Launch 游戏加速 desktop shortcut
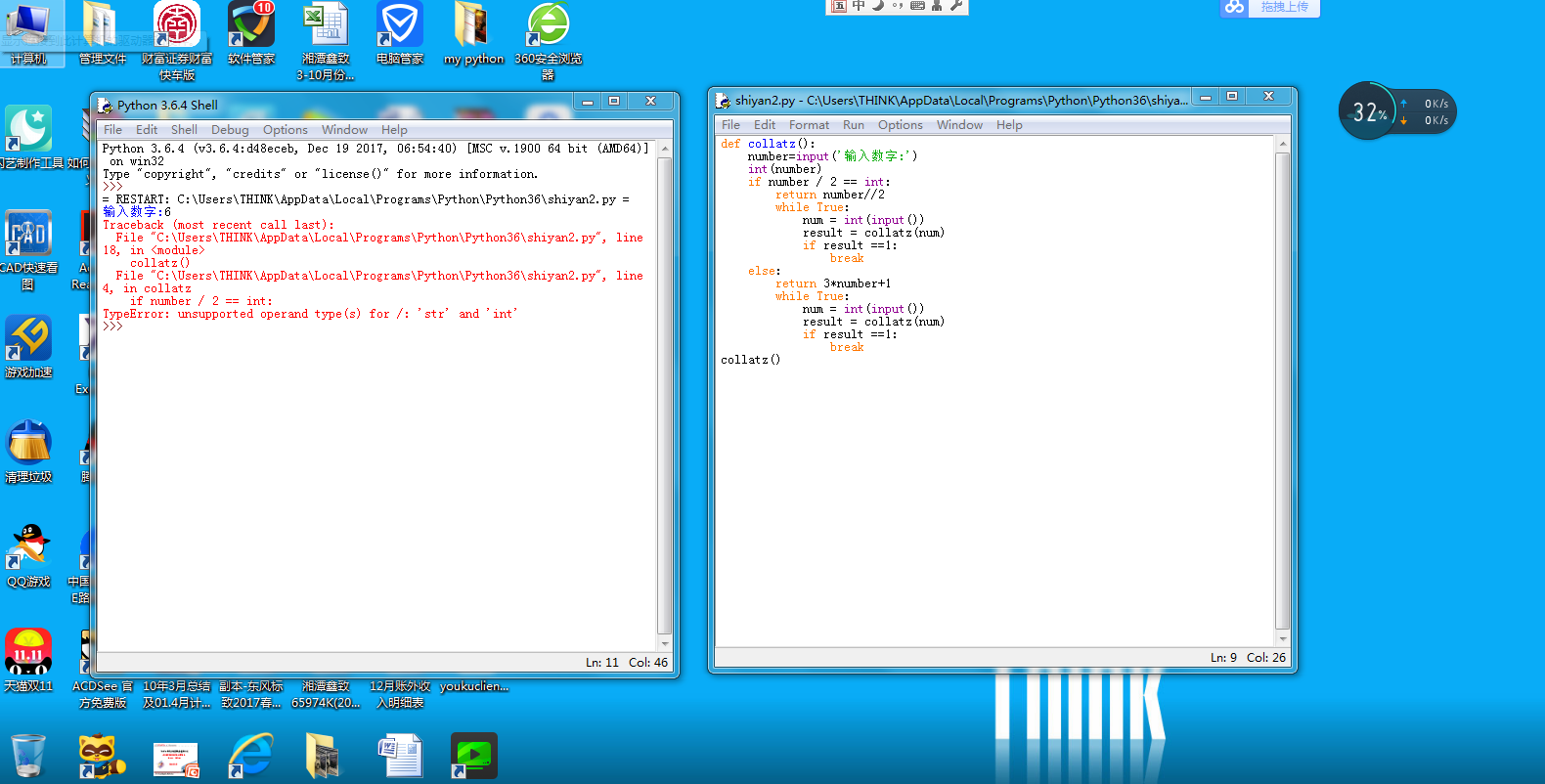 [x=28, y=346]
